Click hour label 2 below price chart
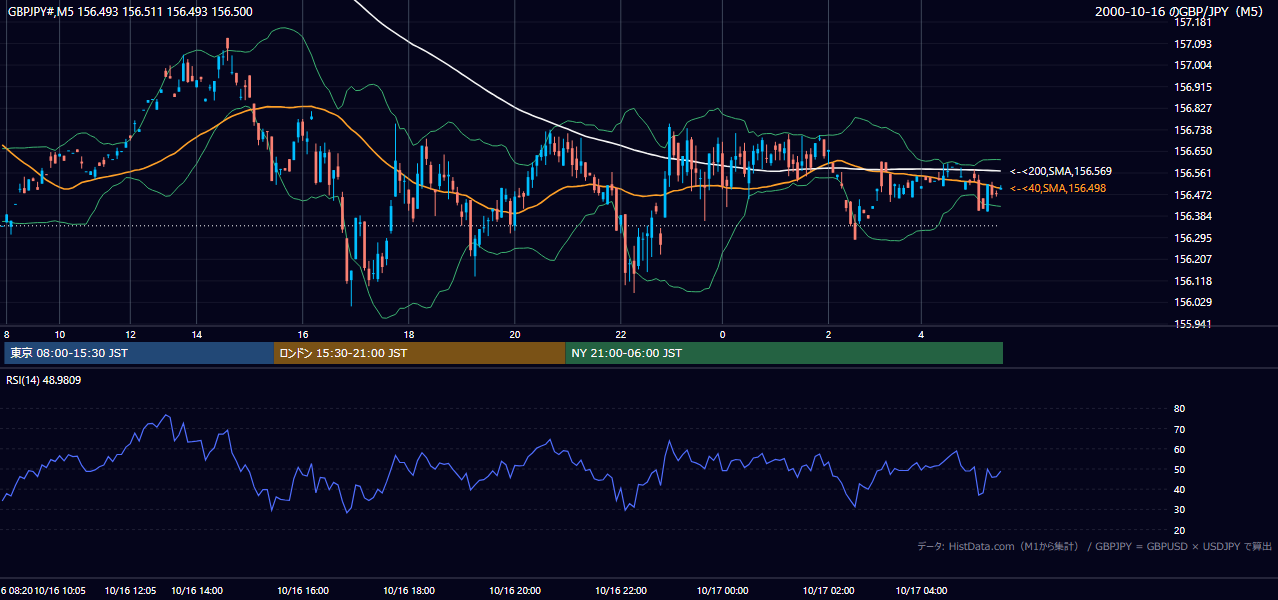 tap(828, 334)
